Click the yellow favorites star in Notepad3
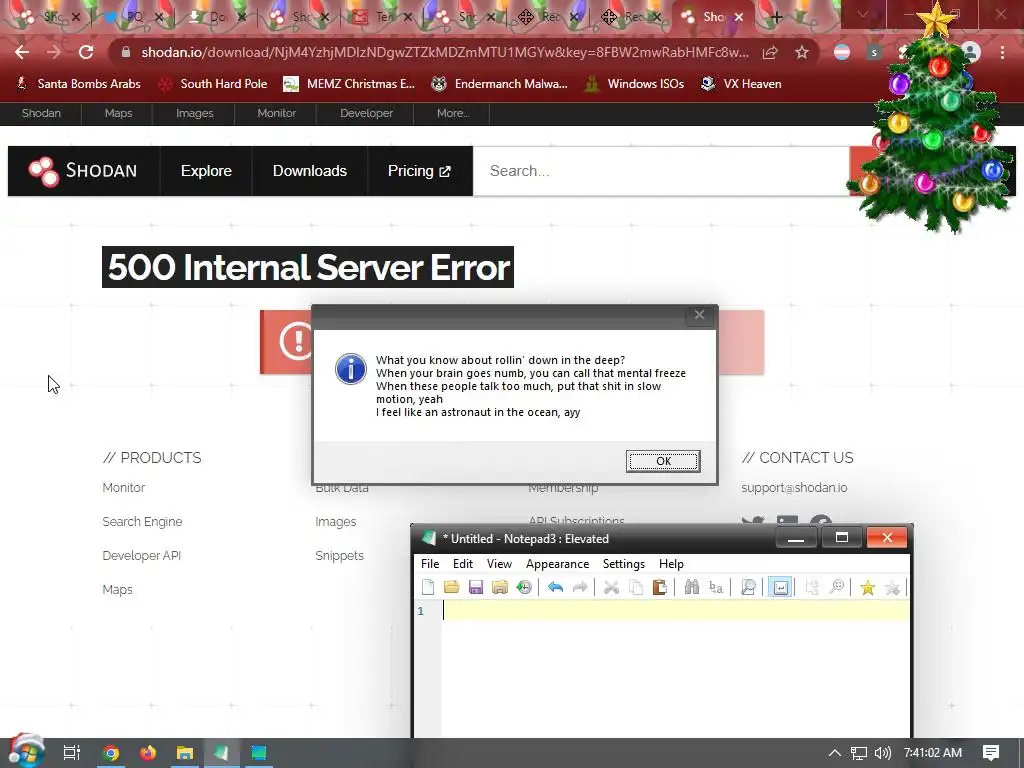 point(867,587)
